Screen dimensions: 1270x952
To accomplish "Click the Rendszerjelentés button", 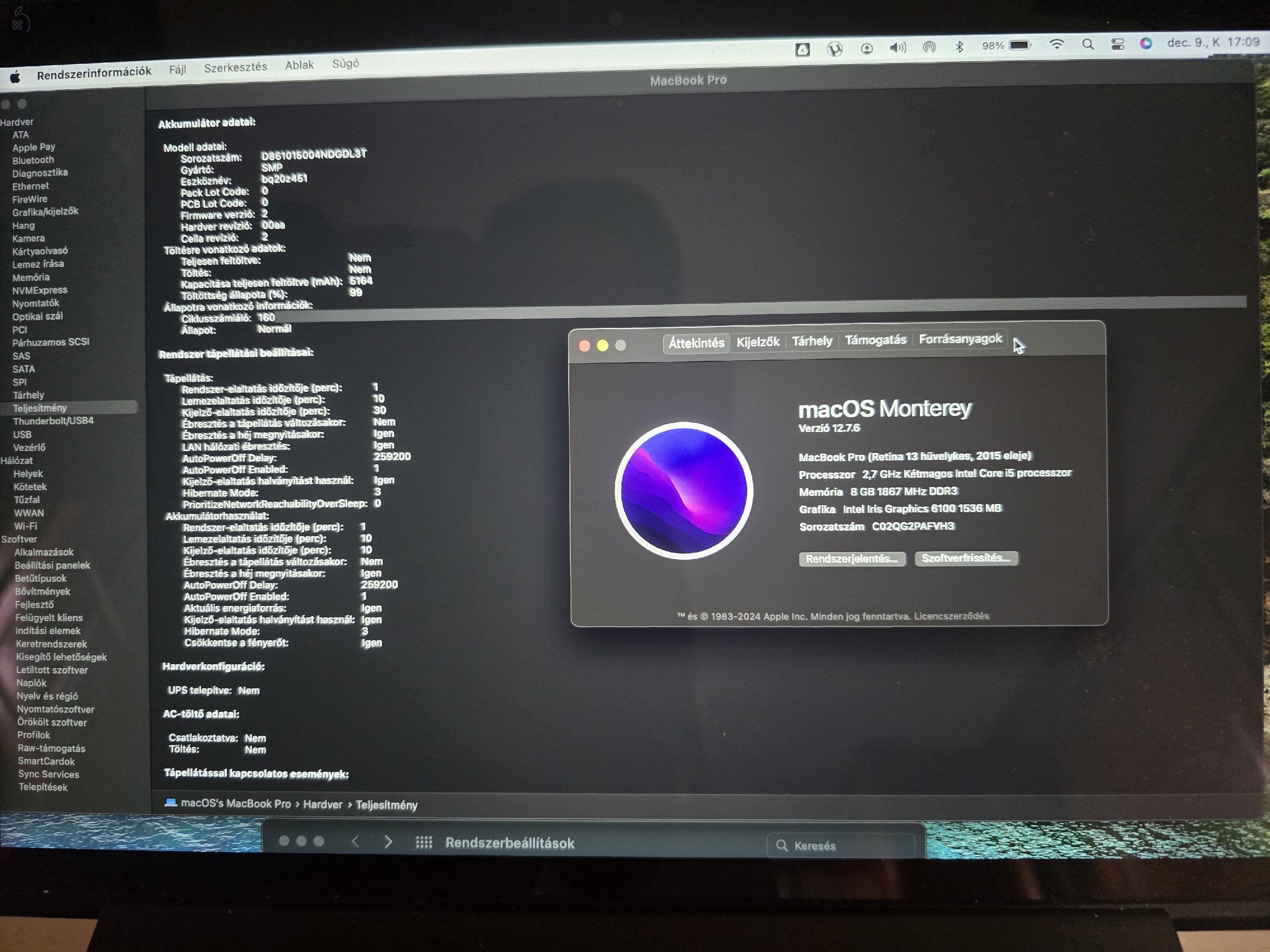I will tap(852, 559).
